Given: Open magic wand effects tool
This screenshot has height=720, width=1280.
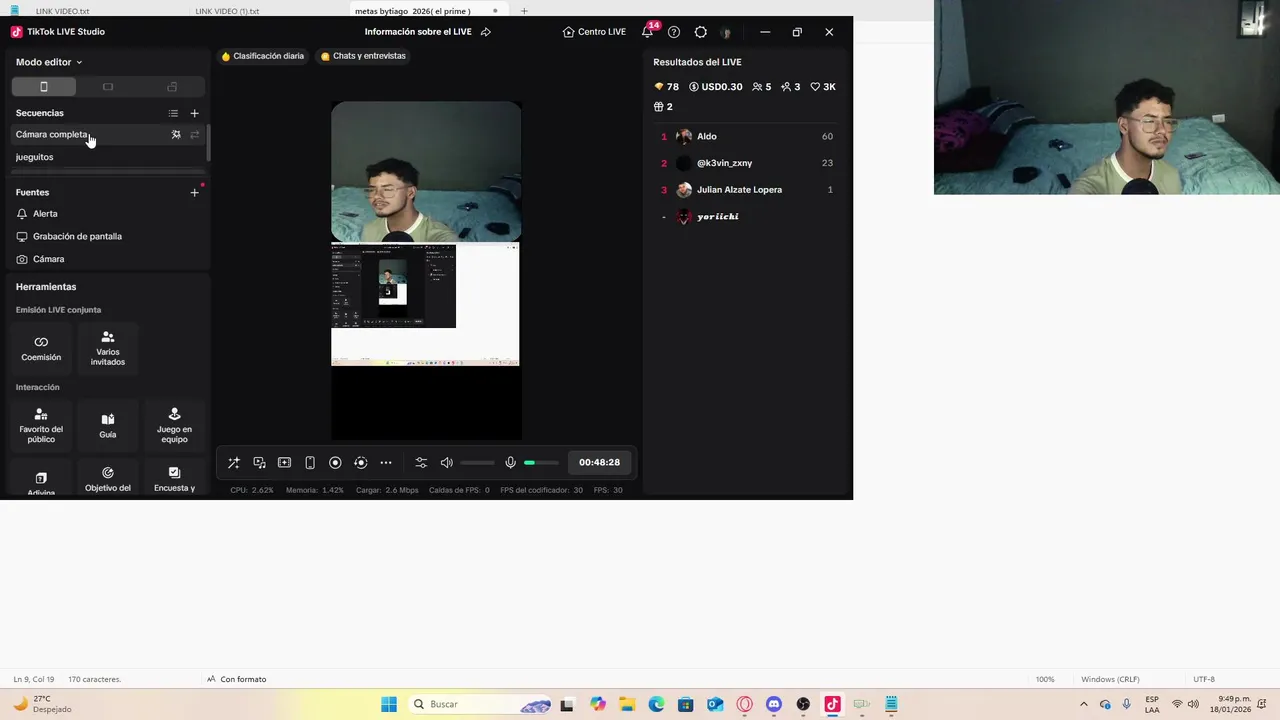Looking at the screenshot, I should pyautogui.click(x=234, y=462).
